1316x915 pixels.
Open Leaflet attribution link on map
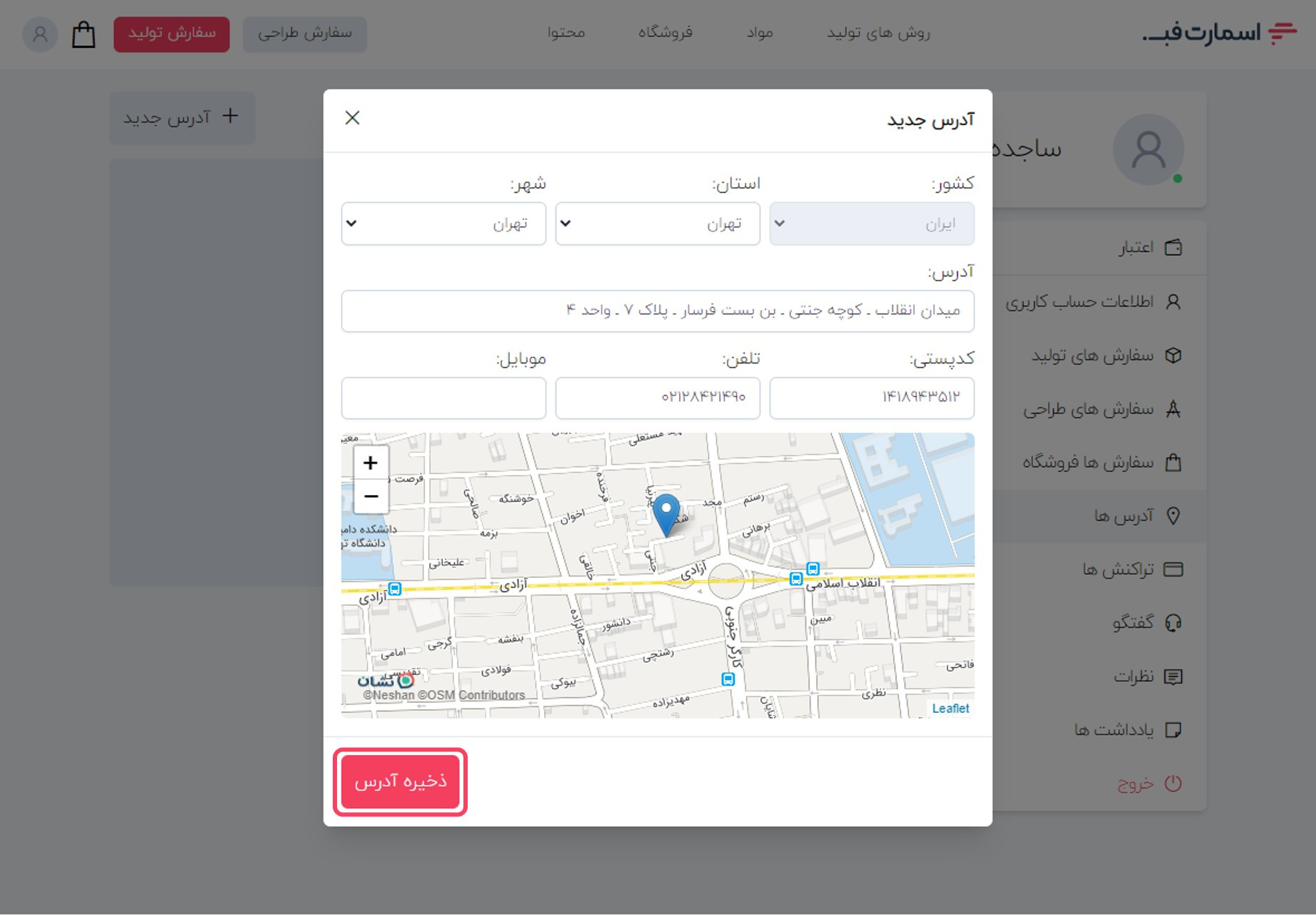click(950, 709)
